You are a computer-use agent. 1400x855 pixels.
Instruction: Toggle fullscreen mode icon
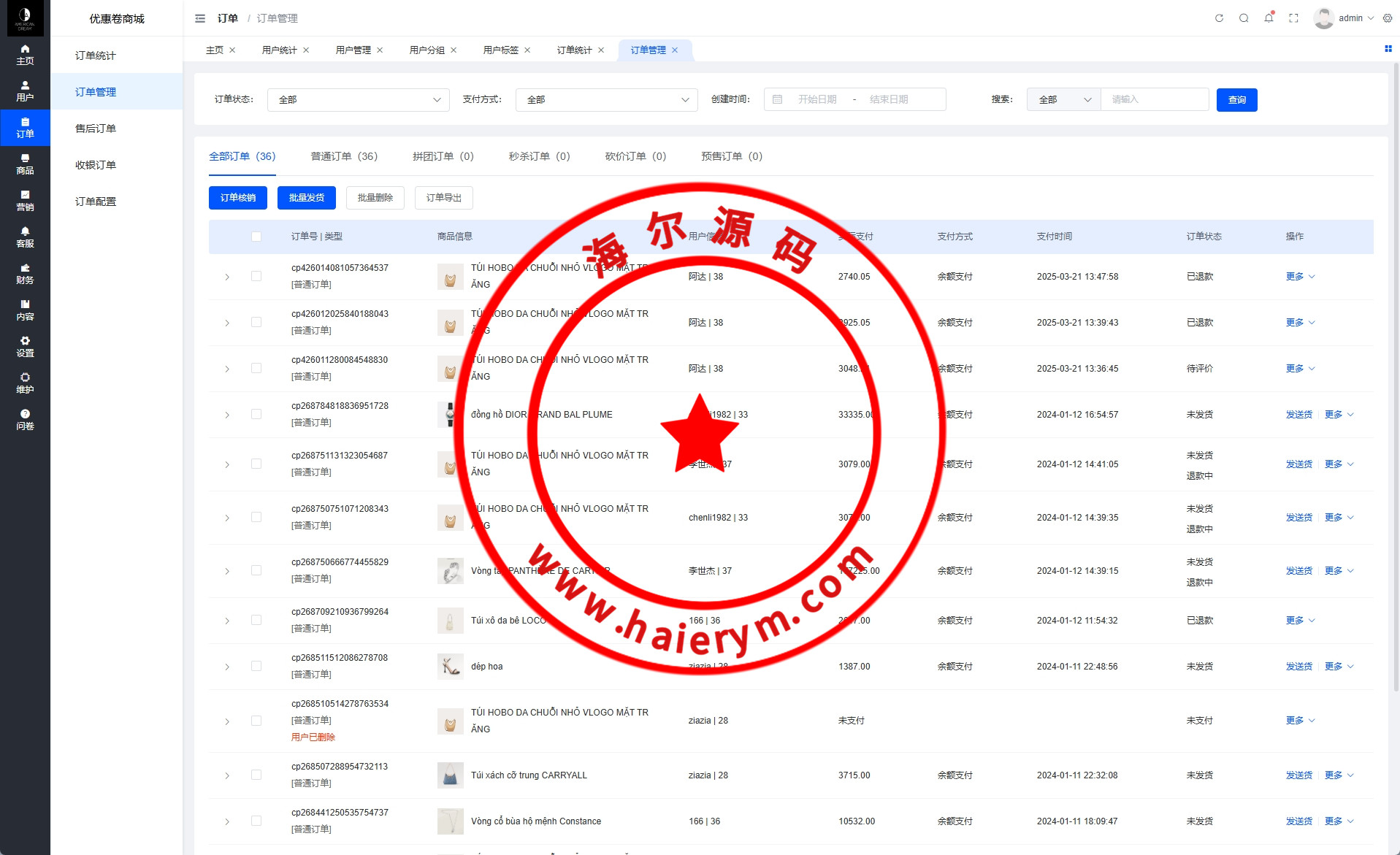coord(1293,18)
